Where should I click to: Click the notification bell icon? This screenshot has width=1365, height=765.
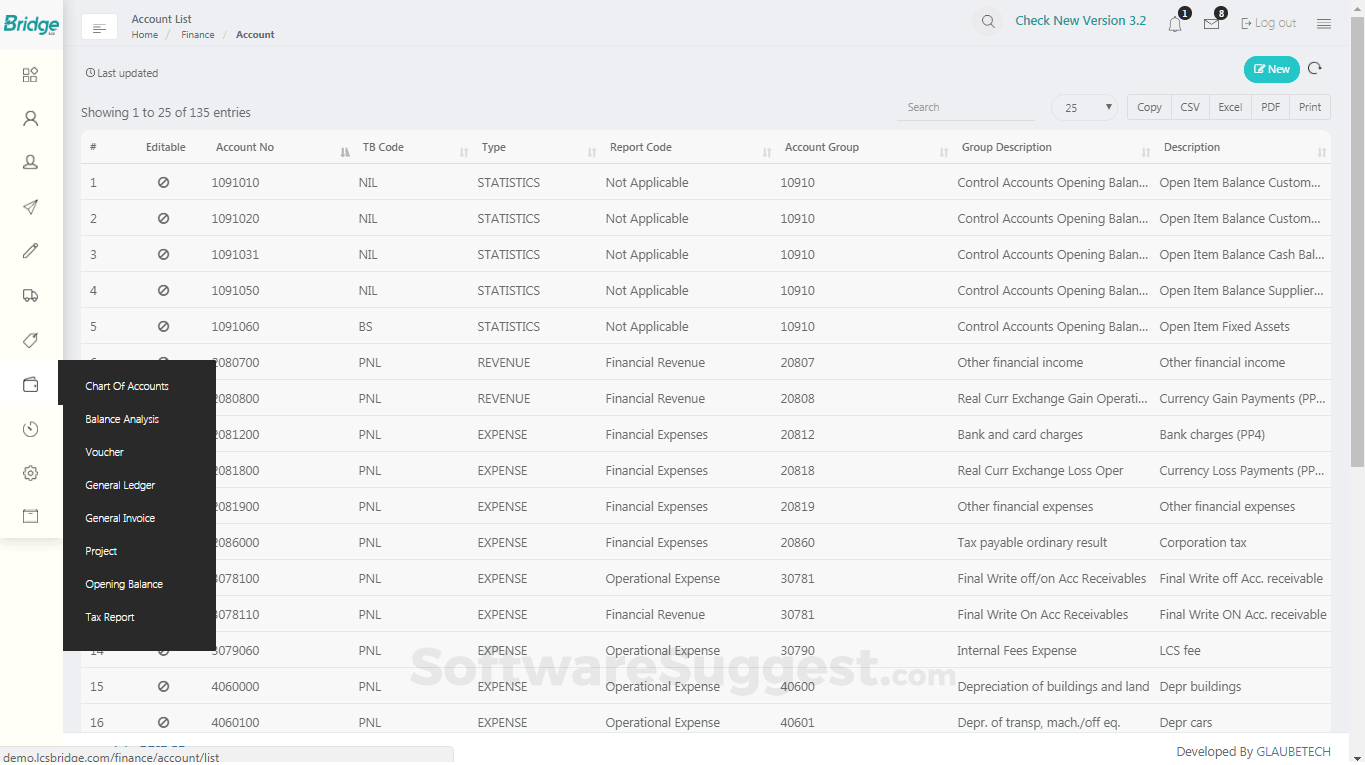pos(1175,24)
